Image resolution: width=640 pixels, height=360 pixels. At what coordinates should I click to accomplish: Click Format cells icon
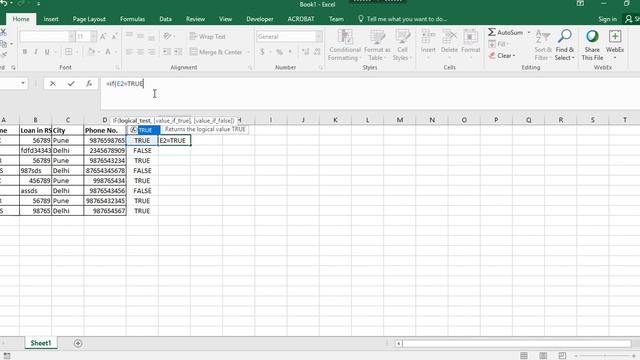click(x=471, y=37)
